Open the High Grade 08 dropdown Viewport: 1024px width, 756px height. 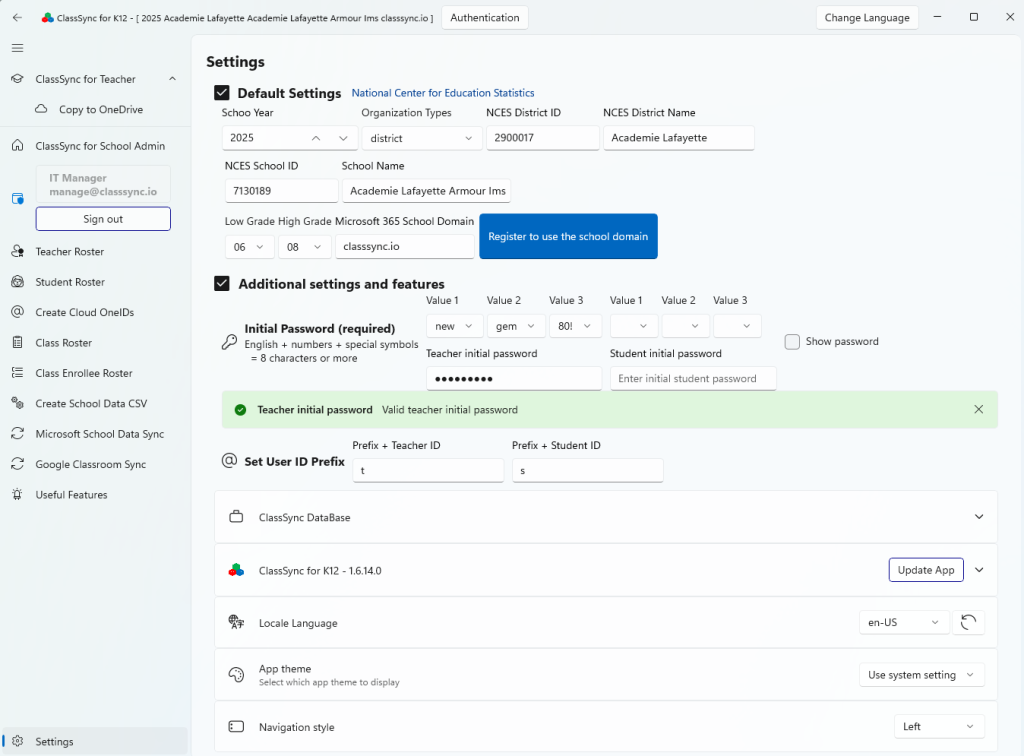[x=305, y=247]
